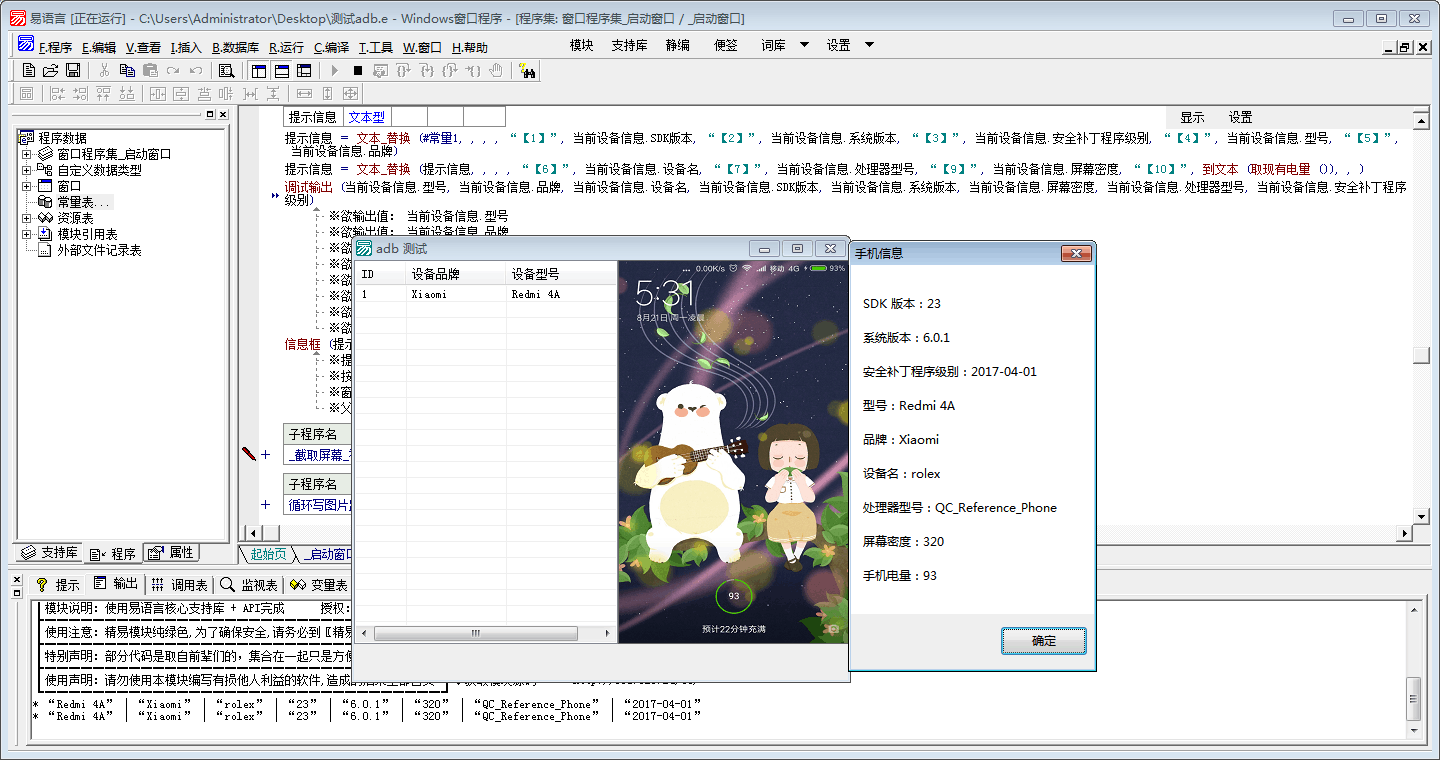This screenshot has width=1440, height=760.
Task: Click the lightbulb icon of 提示 tab
Action: pyautogui.click(x=41, y=585)
